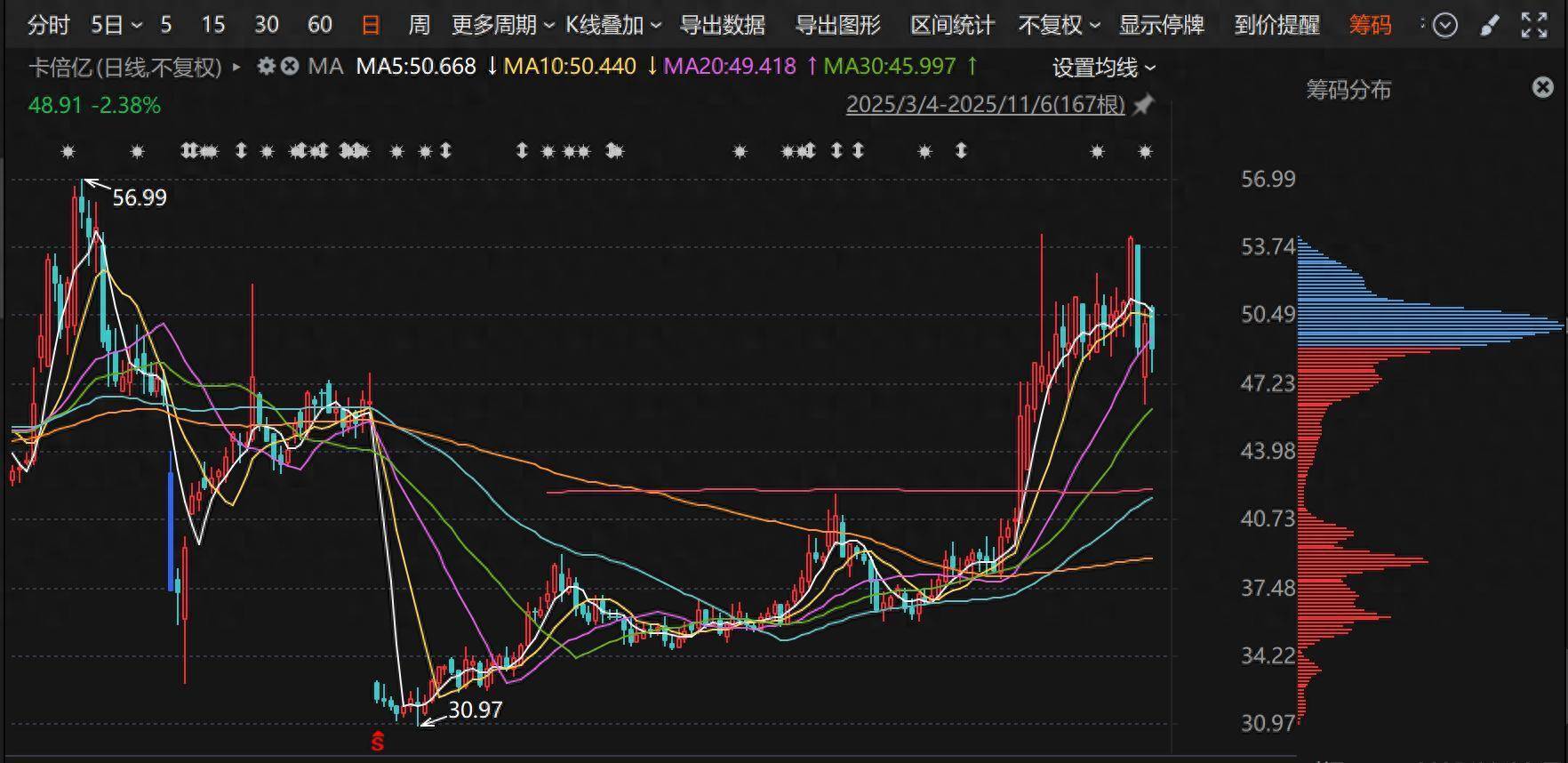Click the 34.22 price axis label
This screenshot has height=763, width=1568.
pos(1268,656)
